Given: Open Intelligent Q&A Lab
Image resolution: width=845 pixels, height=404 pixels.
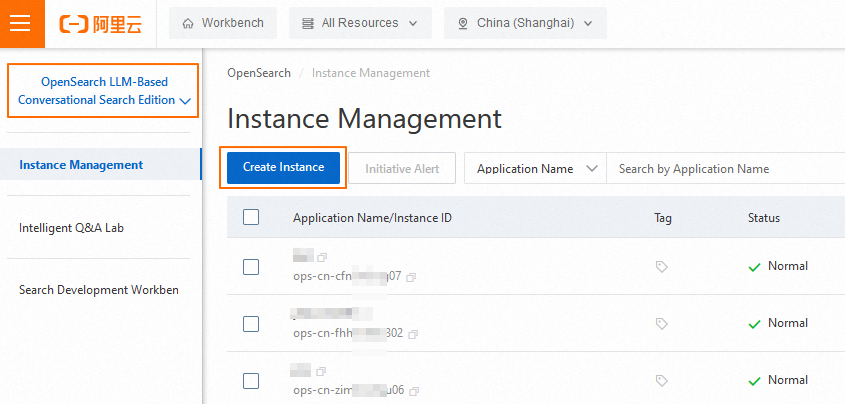Looking at the screenshot, I should click(x=72, y=228).
